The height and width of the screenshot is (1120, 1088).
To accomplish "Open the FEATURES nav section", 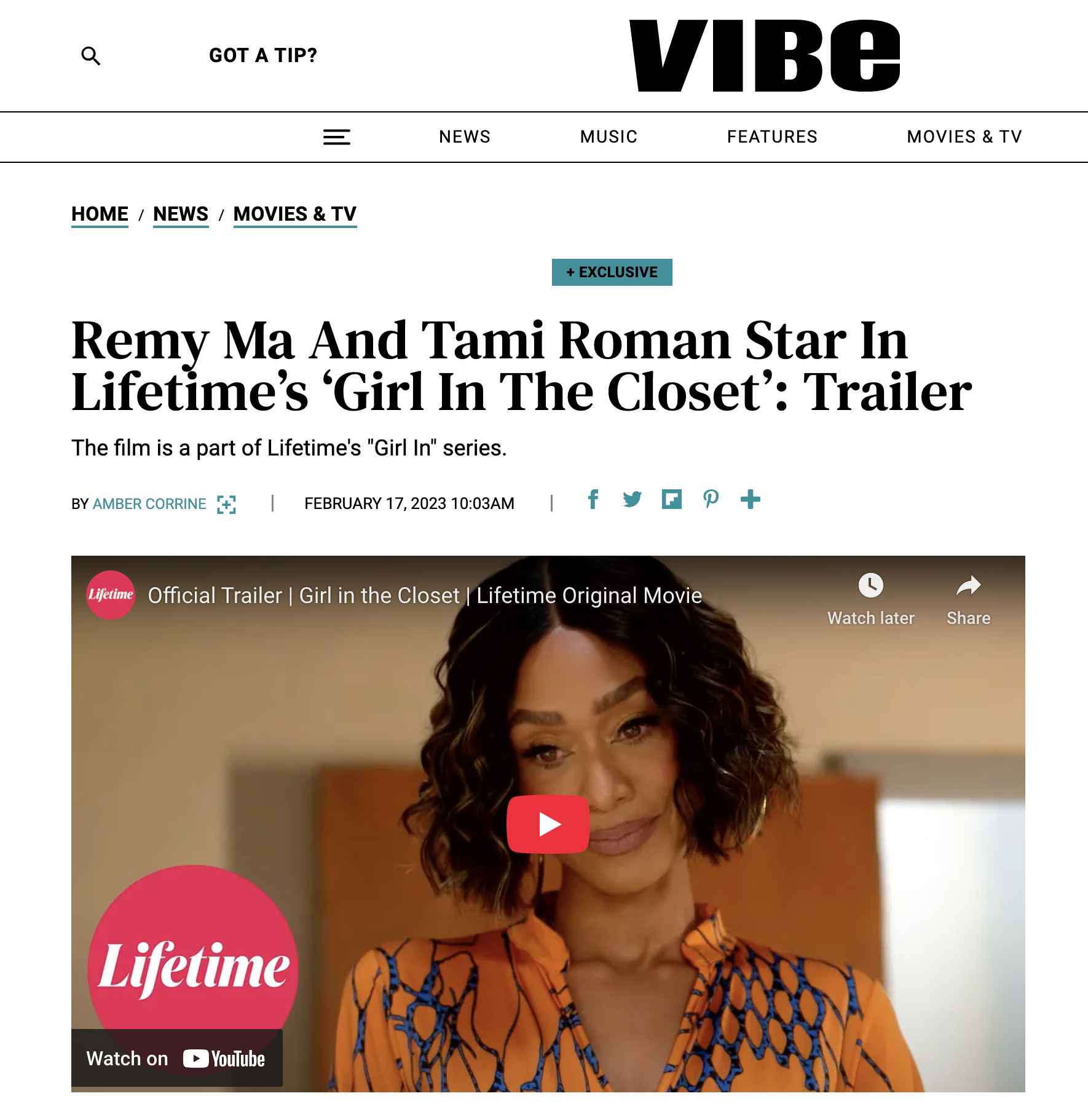I will coord(772,136).
